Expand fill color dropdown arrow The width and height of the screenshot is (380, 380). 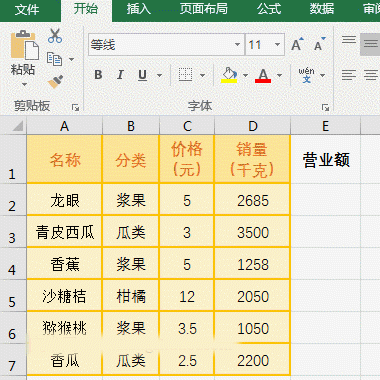click(x=246, y=75)
